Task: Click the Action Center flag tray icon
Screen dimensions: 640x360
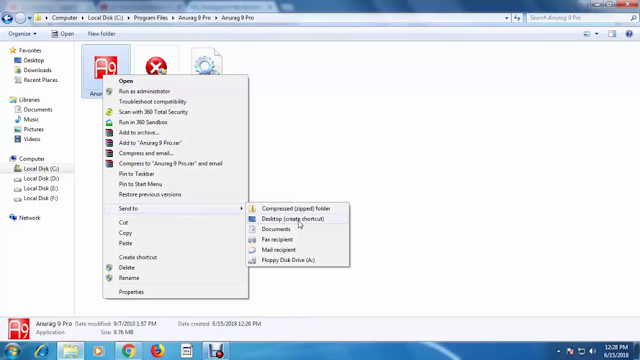Action: [x=570, y=351]
